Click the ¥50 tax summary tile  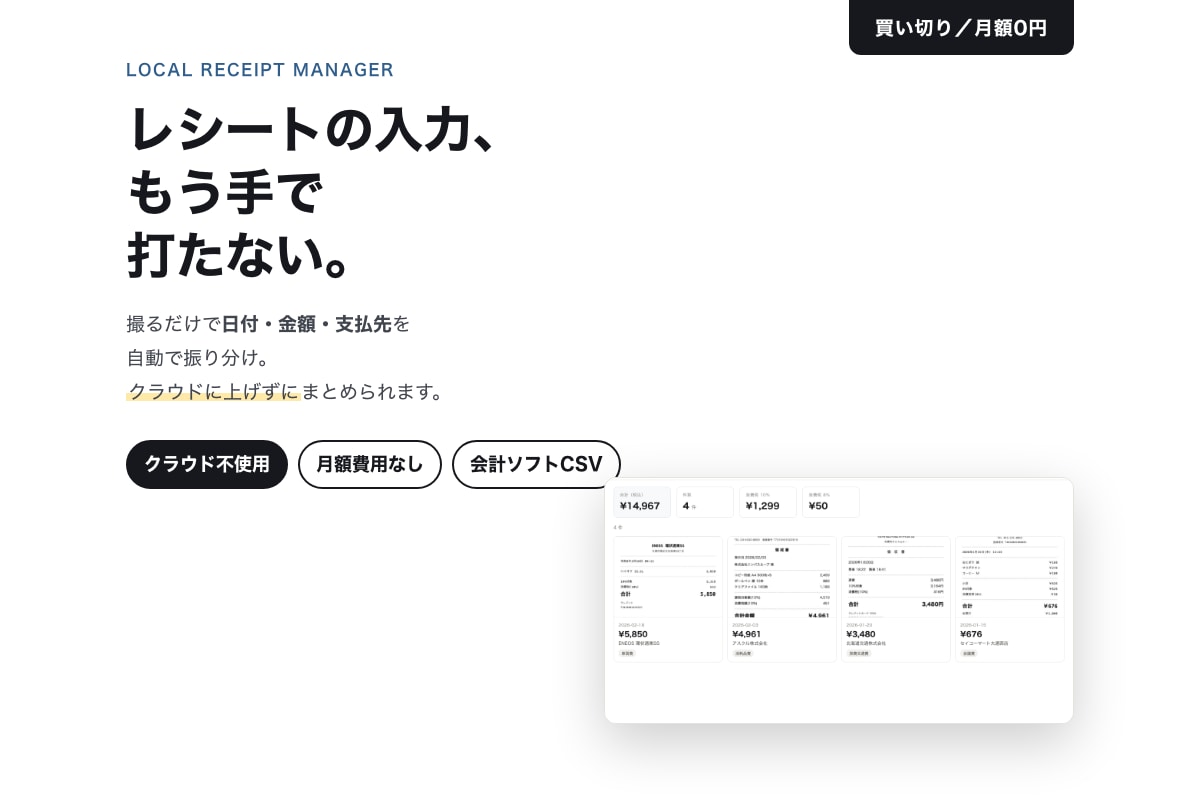(831, 502)
